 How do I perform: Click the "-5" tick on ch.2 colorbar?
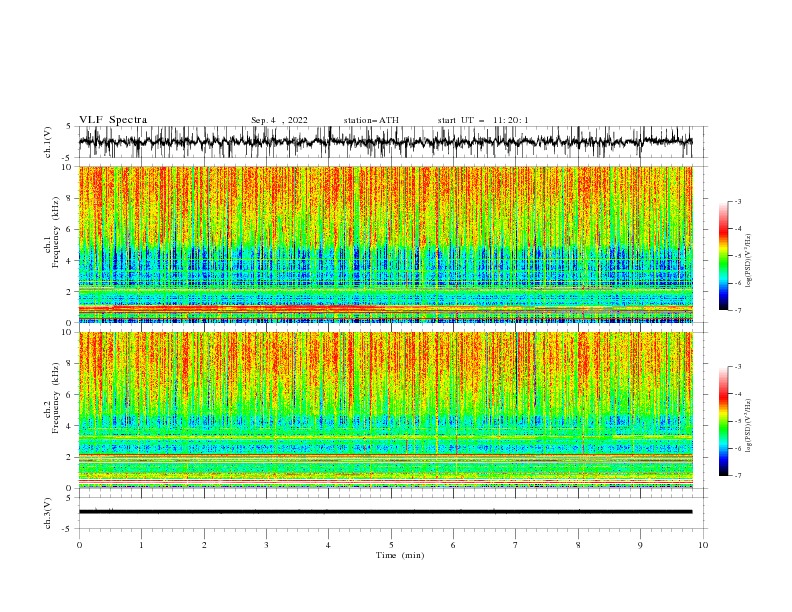[x=737, y=421]
